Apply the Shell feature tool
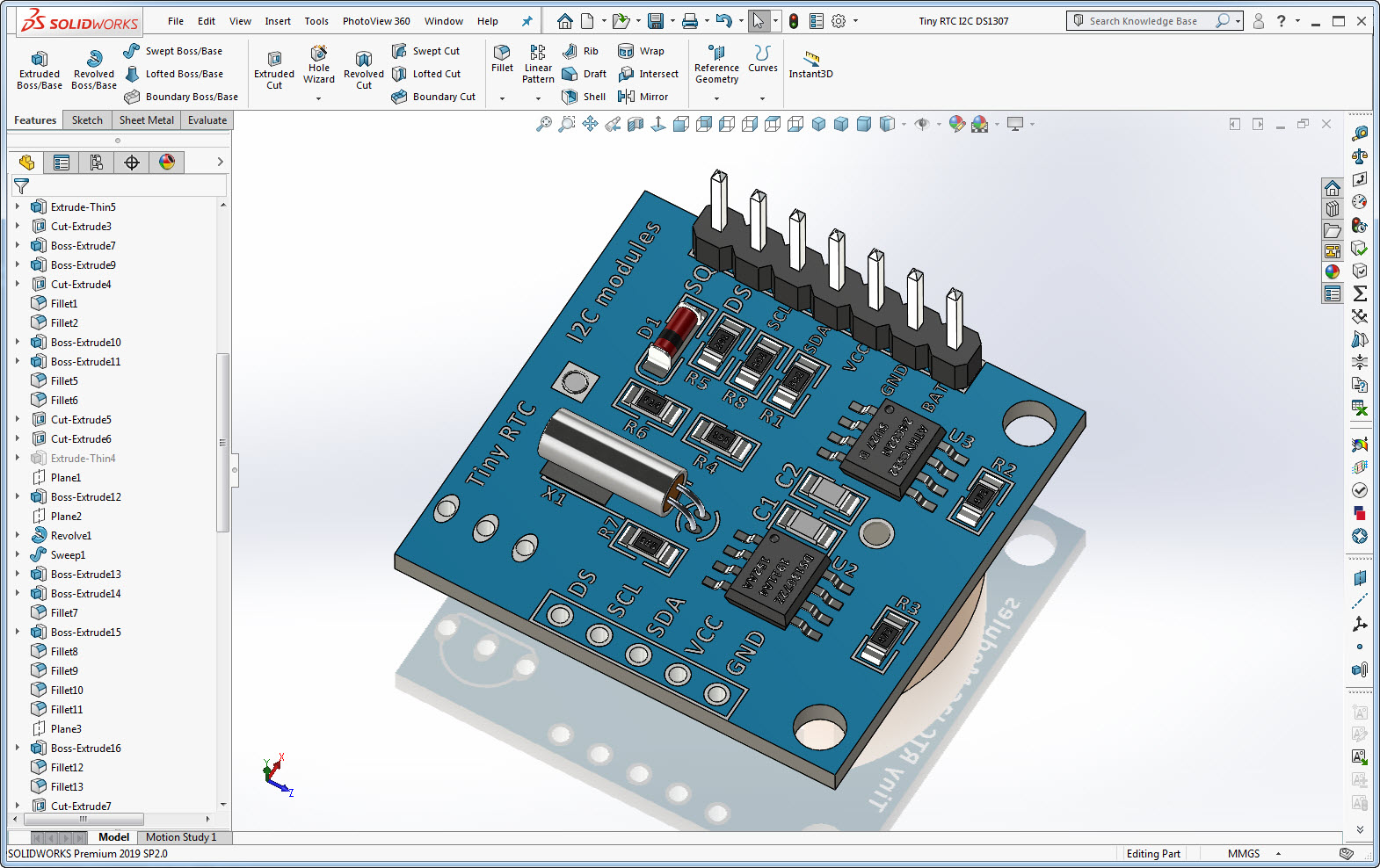Viewport: 1380px width, 868px height. (585, 97)
